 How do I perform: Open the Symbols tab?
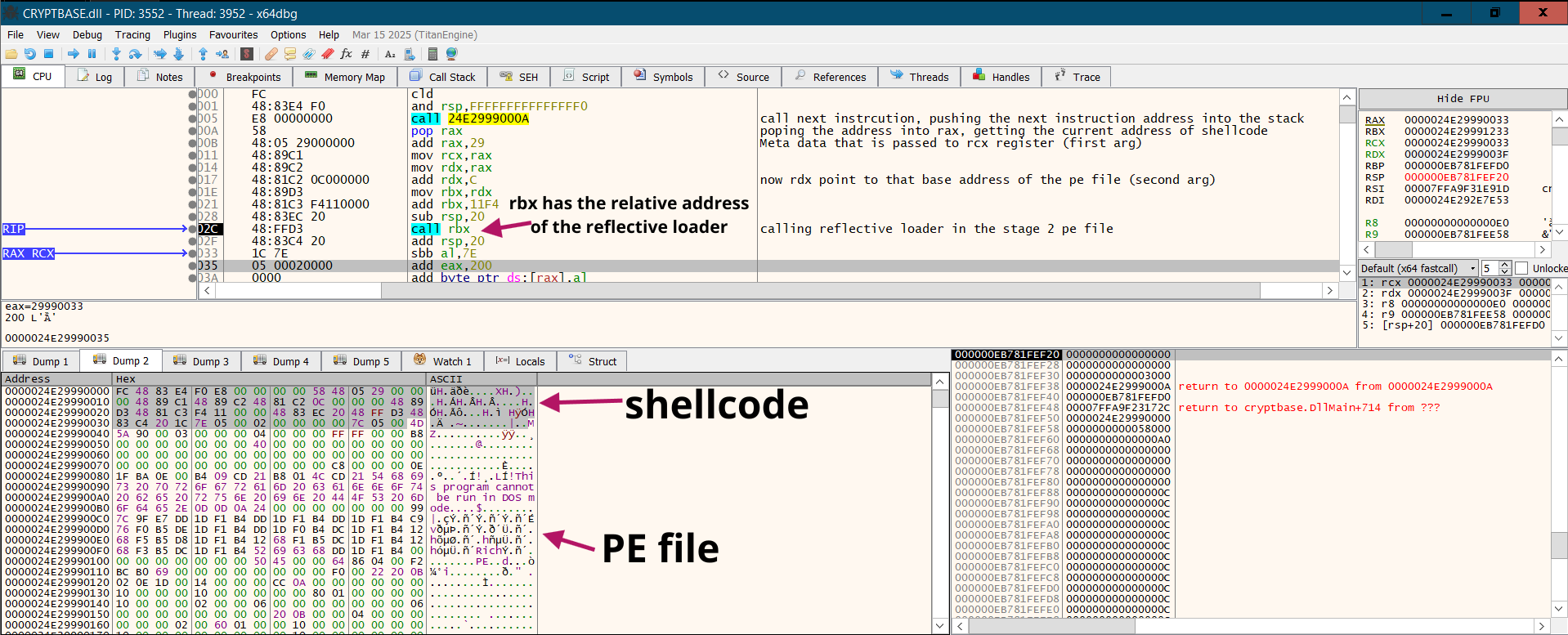[663, 77]
